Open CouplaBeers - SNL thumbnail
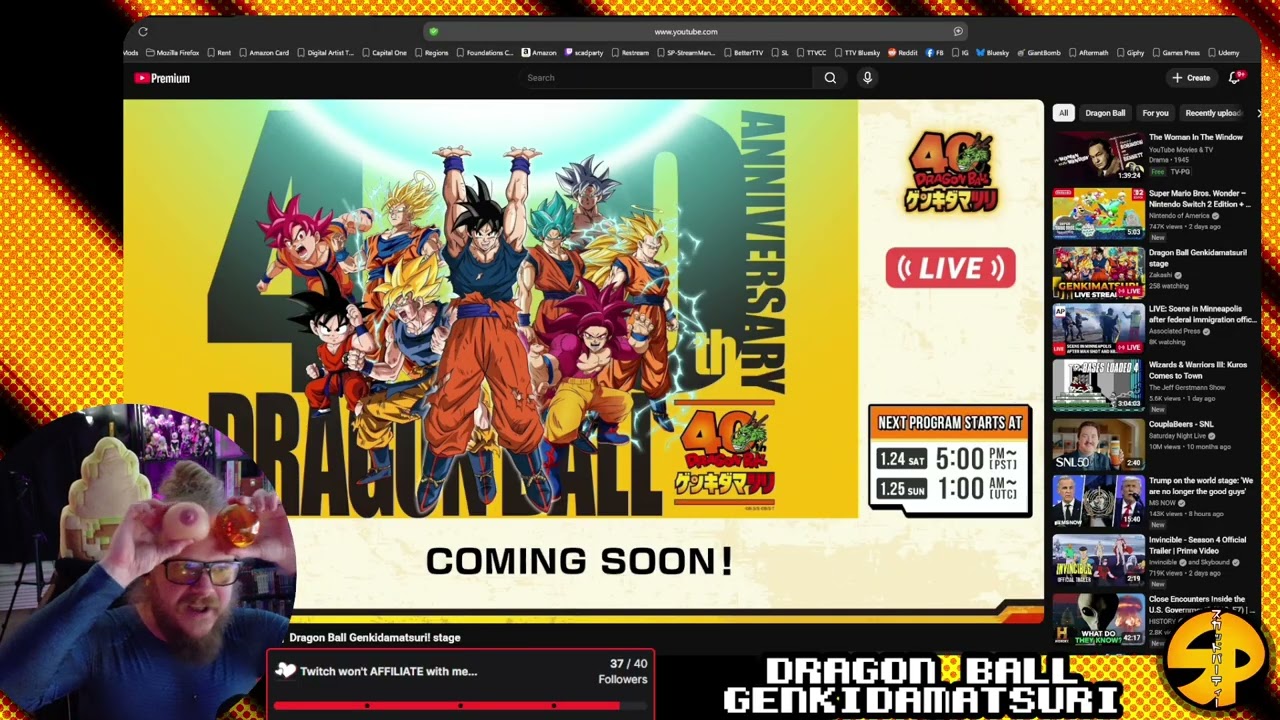 point(1098,444)
